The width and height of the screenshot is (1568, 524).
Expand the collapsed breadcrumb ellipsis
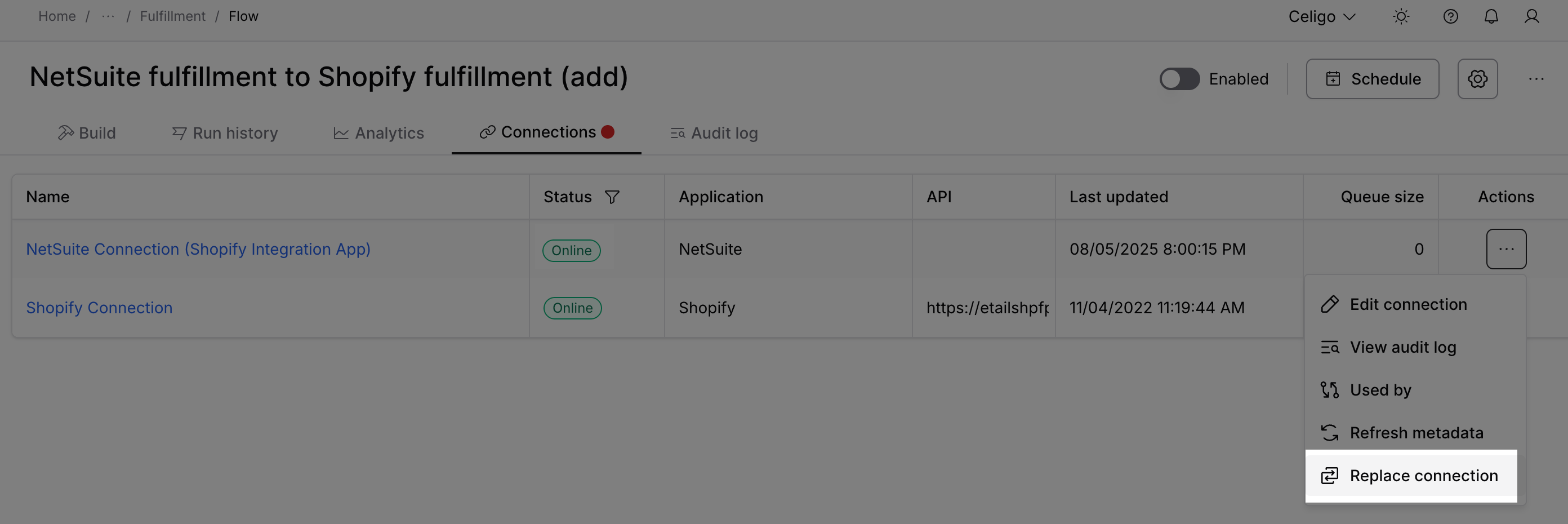point(108,16)
